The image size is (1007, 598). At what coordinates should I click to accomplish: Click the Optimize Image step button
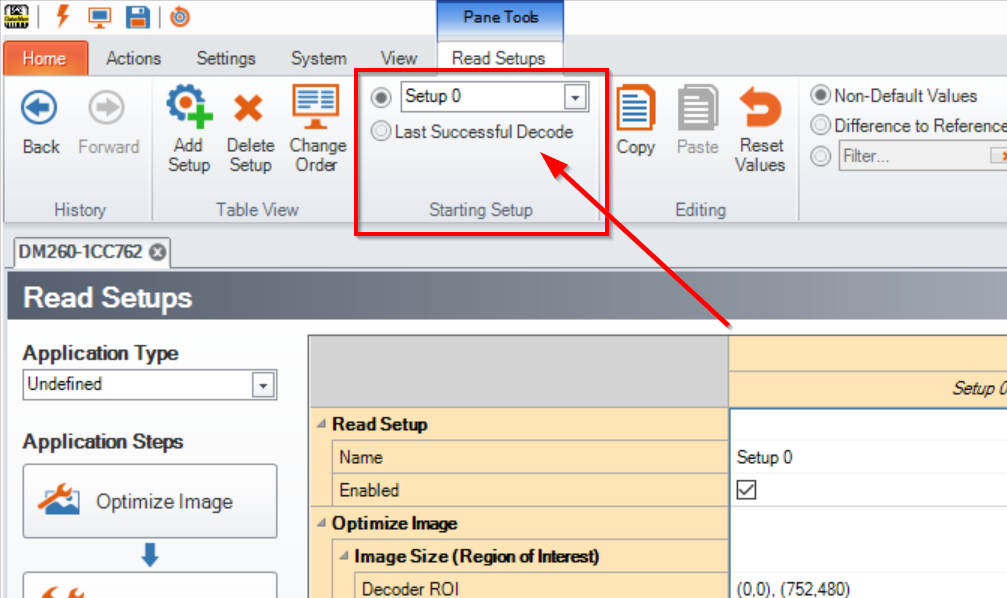[149, 501]
